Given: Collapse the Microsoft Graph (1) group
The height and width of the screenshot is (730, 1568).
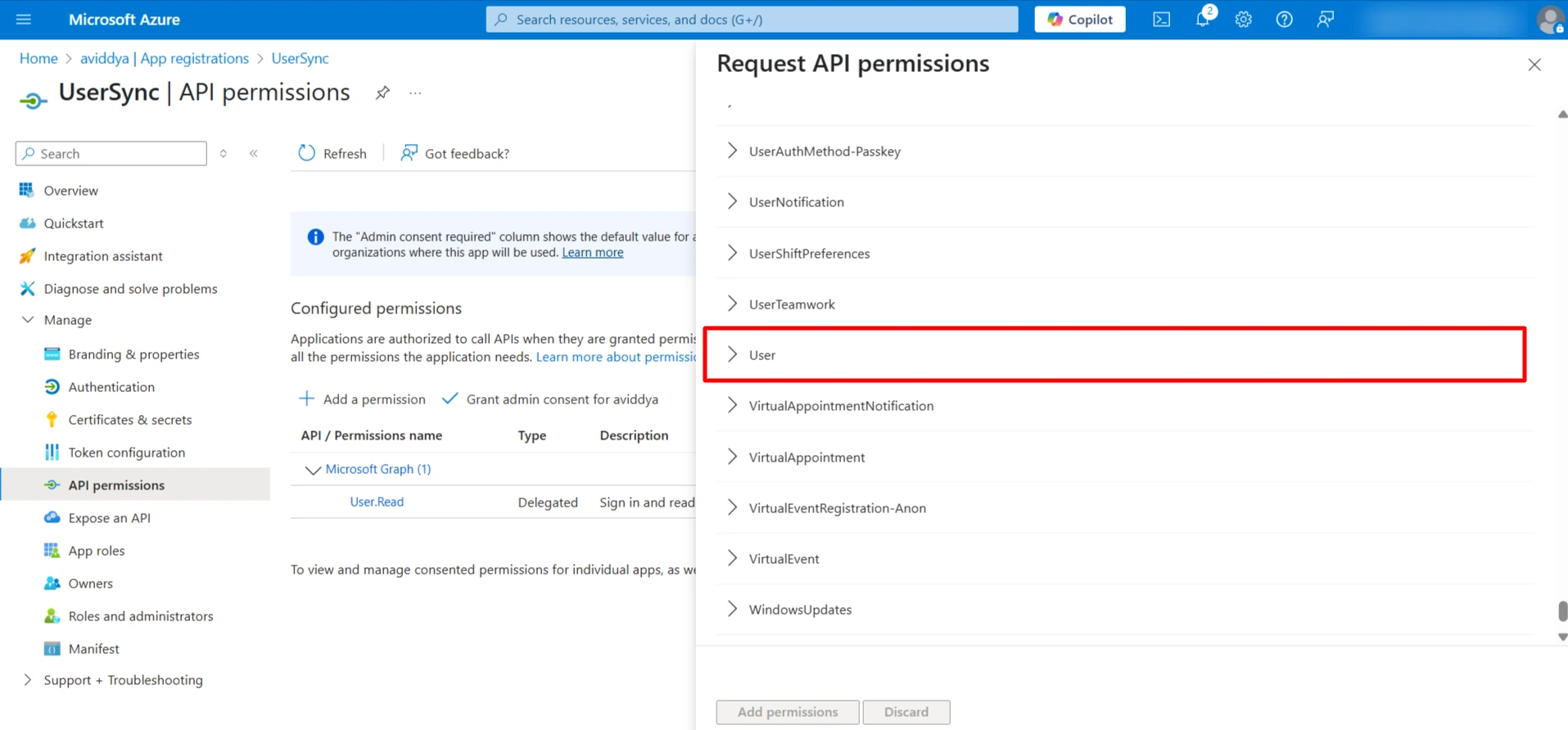Looking at the screenshot, I should coord(312,469).
